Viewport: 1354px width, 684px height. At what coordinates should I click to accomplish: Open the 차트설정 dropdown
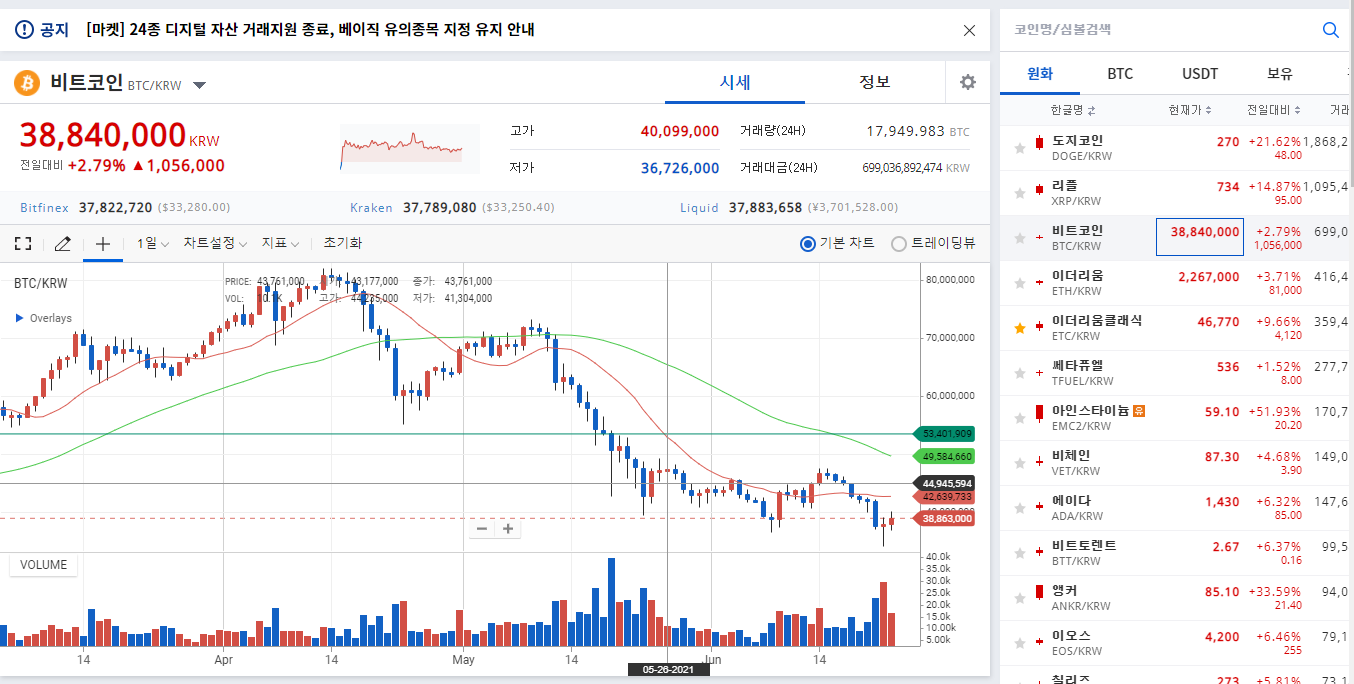(x=215, y=243)
